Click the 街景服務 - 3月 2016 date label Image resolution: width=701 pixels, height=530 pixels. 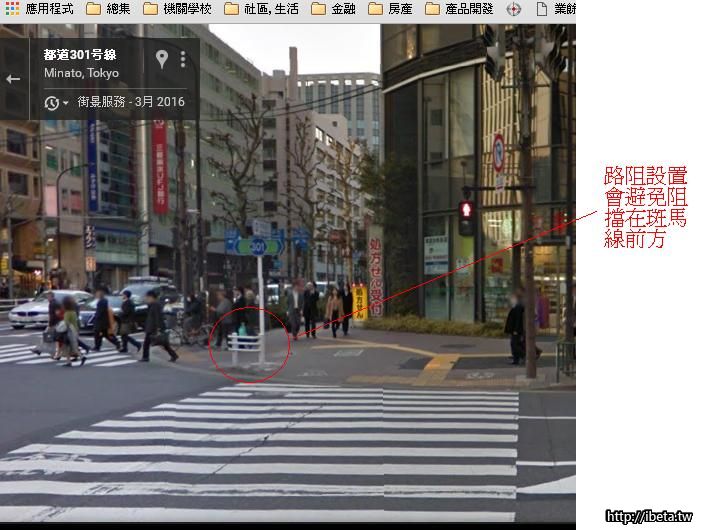[x=131, y=102]
